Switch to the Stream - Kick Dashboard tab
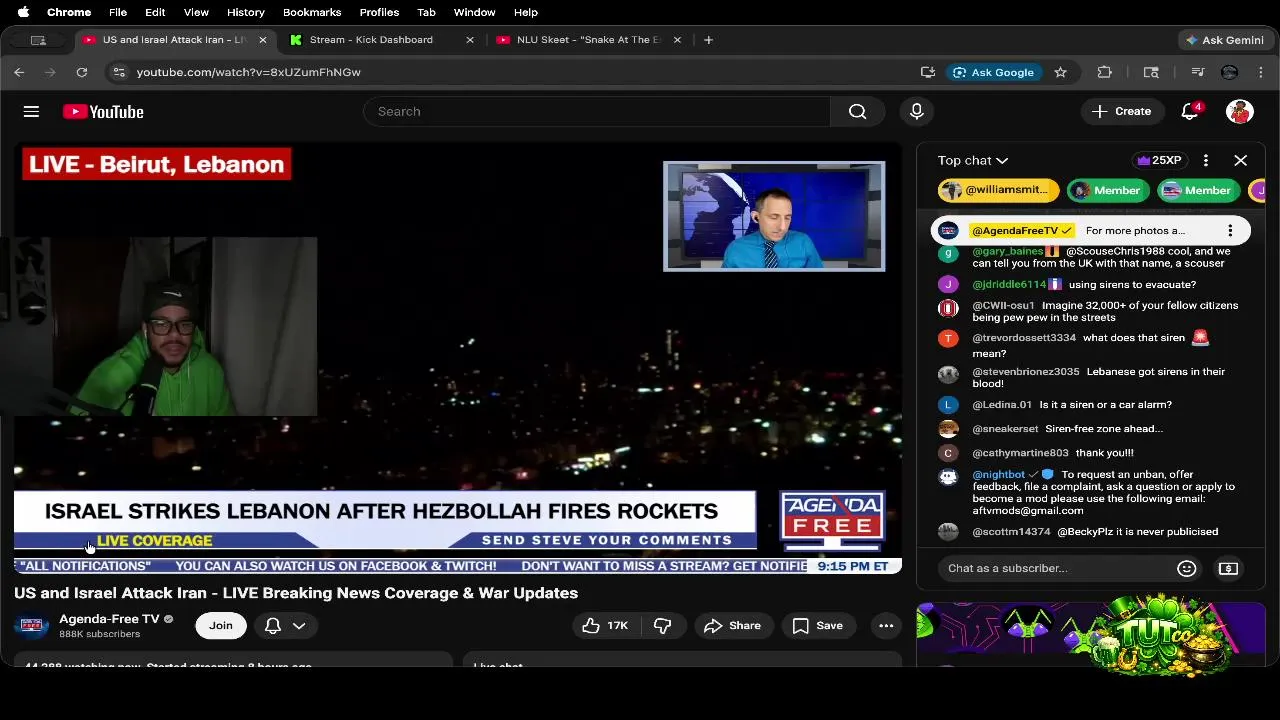 tap(371, 40)
